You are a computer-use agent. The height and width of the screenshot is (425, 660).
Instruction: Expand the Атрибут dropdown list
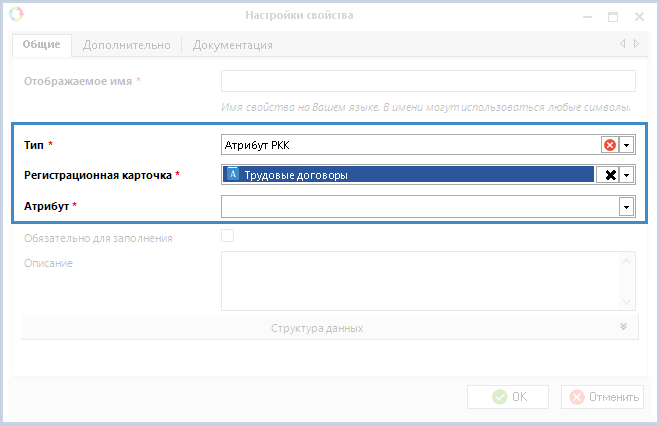(x=627, y=206)
